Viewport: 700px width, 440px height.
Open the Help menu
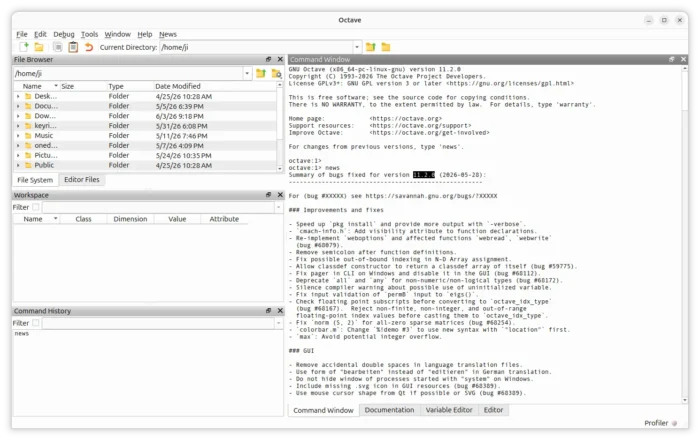[145, 34]
